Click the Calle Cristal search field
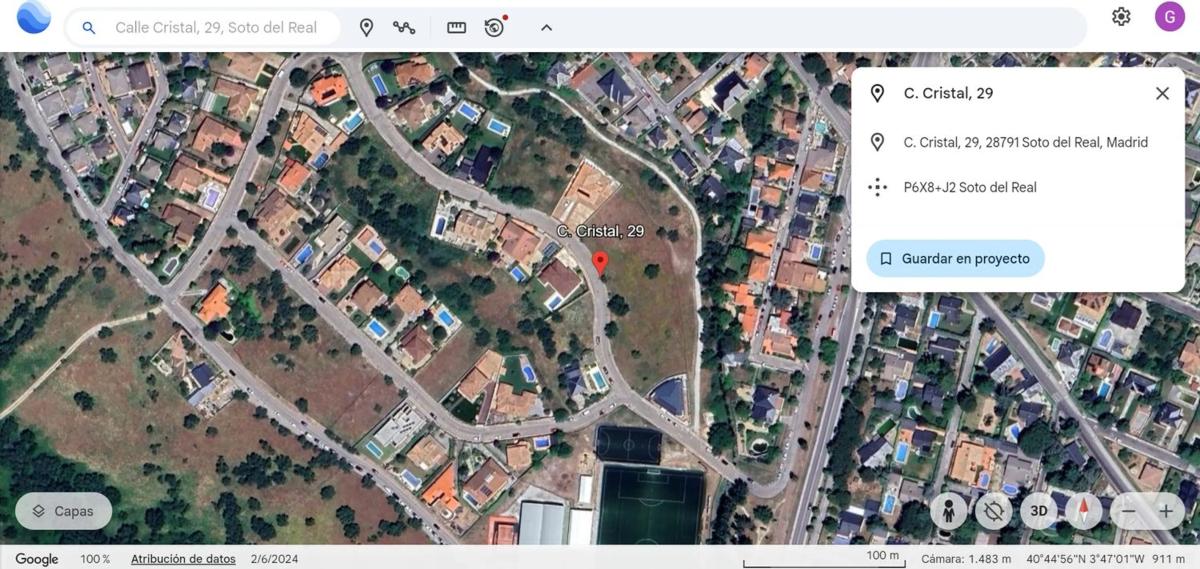This screenshot has height=569, width=1200. click(216, 28)
